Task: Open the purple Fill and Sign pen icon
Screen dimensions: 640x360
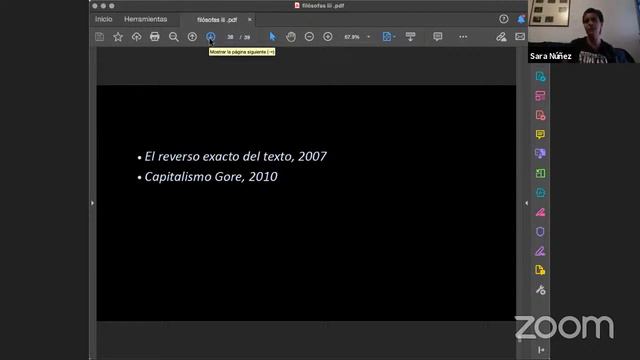Action: (540, 251)
